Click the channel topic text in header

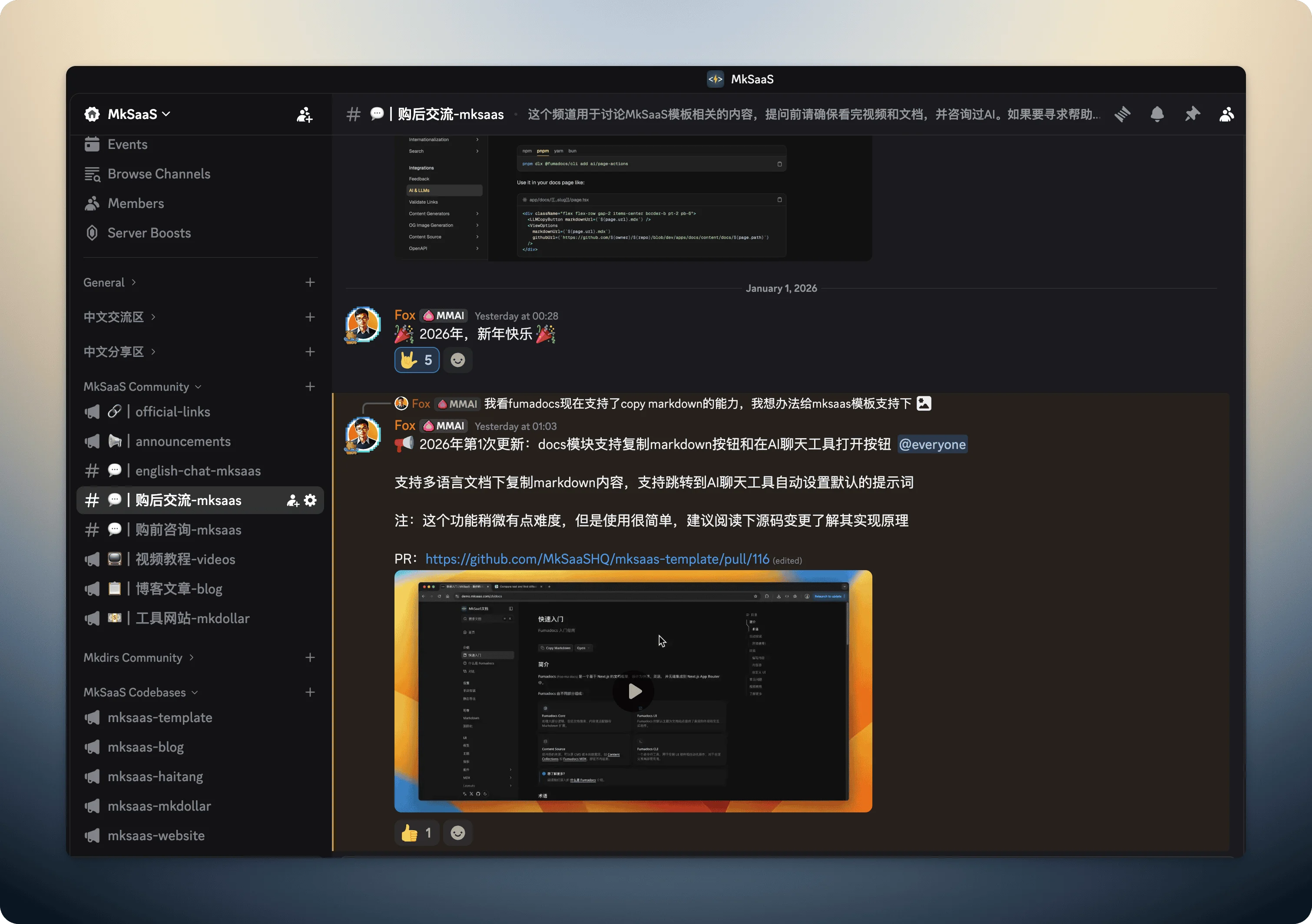click(x=814, y=114)
